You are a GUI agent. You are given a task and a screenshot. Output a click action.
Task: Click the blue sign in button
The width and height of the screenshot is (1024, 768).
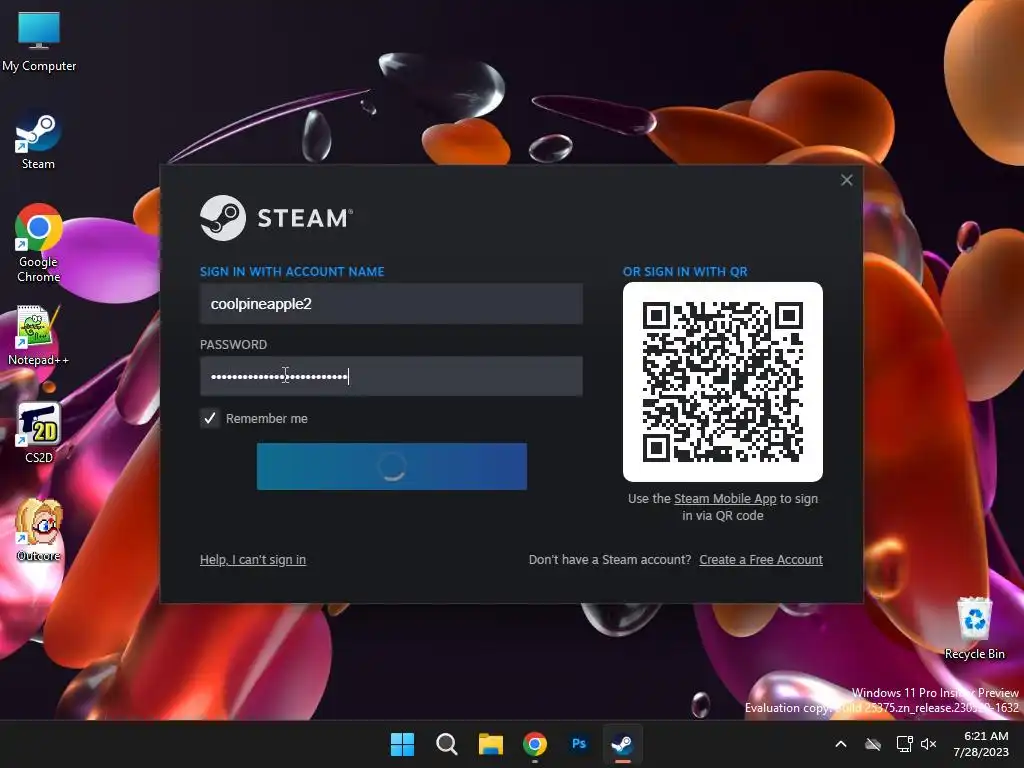392,466
